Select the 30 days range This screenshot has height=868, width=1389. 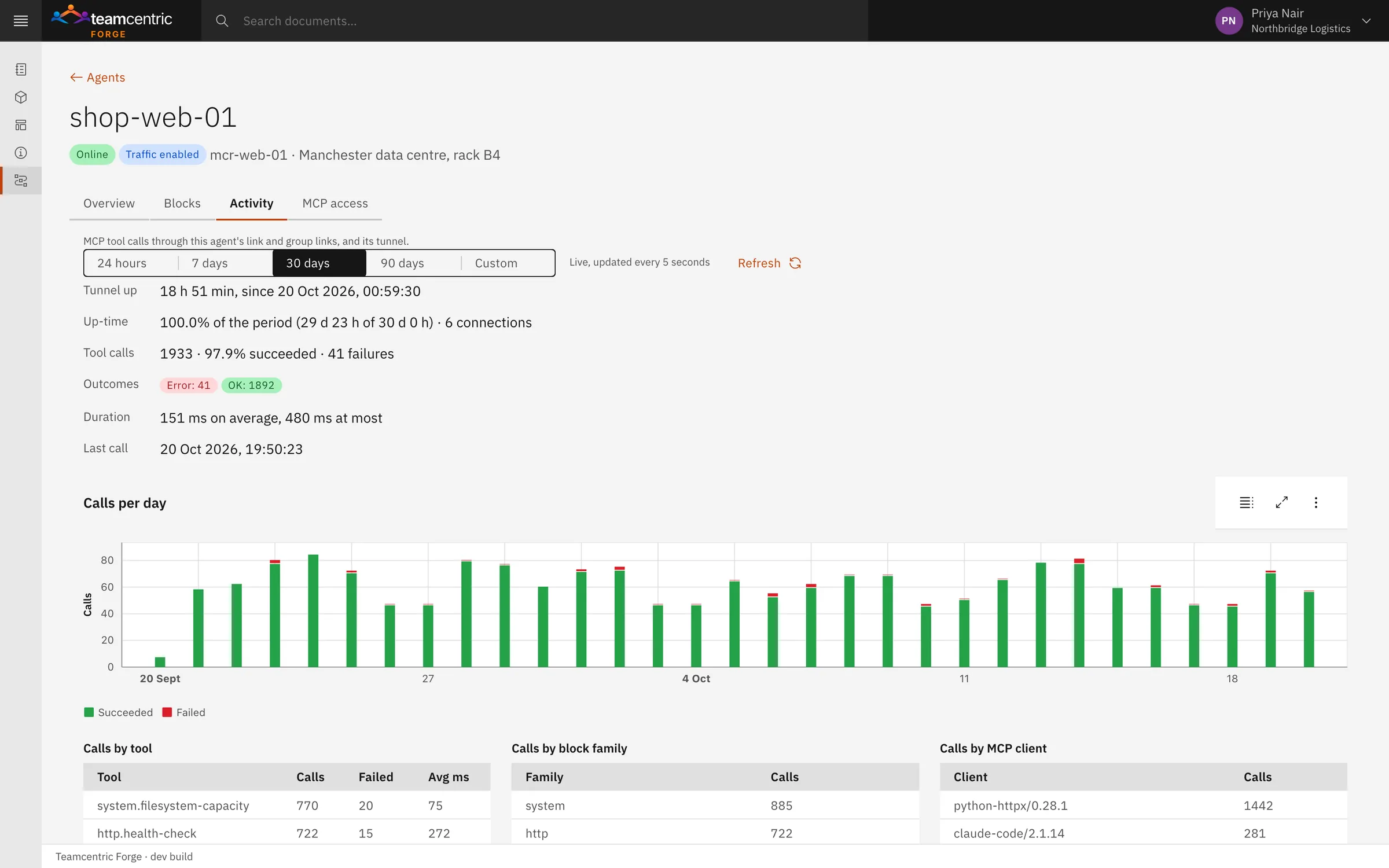[x=319, y=263]
